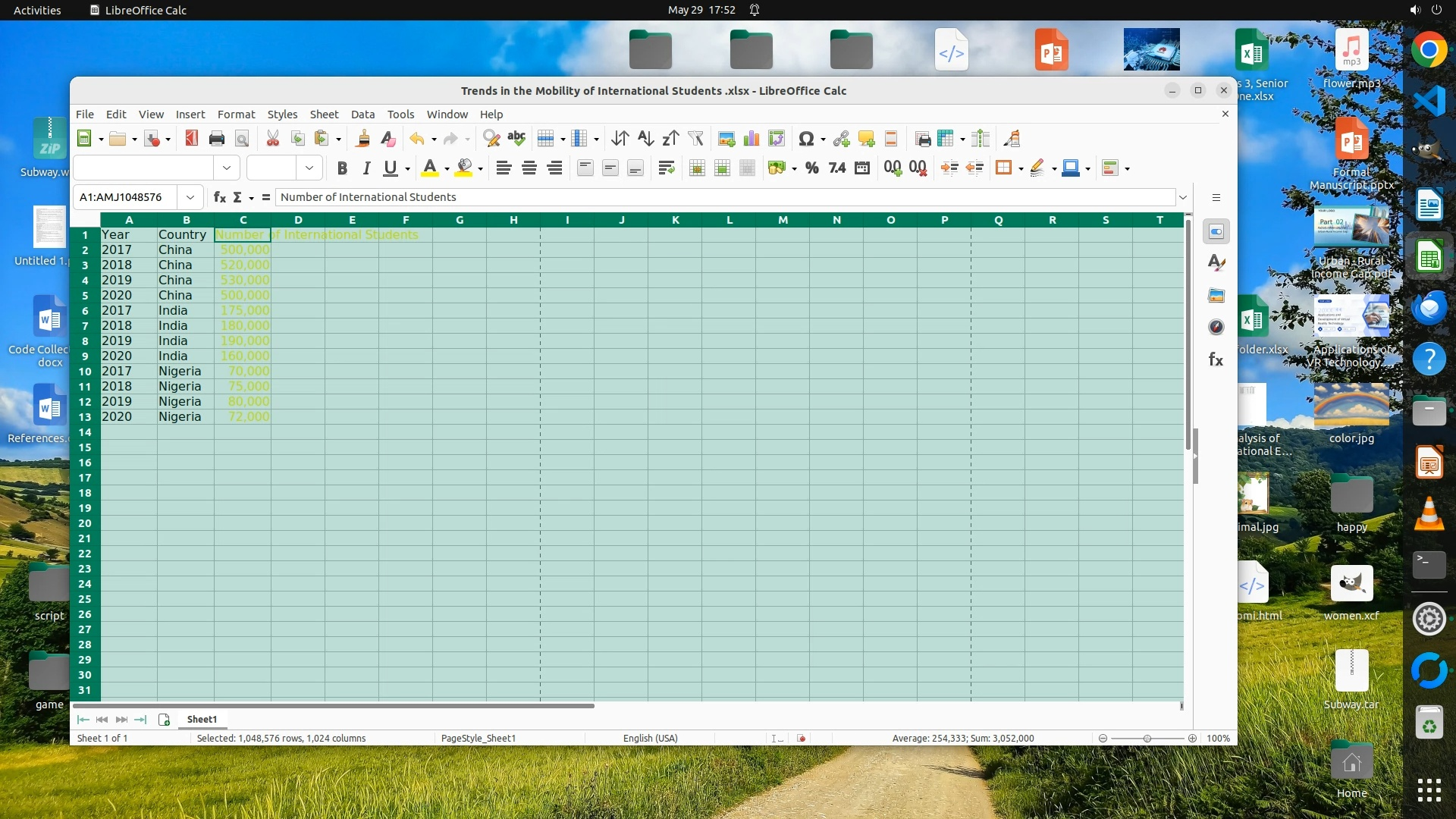Screen dimensions: 1456x819
Task: Click the zoom slider handle
Action: coord(1147,738)
